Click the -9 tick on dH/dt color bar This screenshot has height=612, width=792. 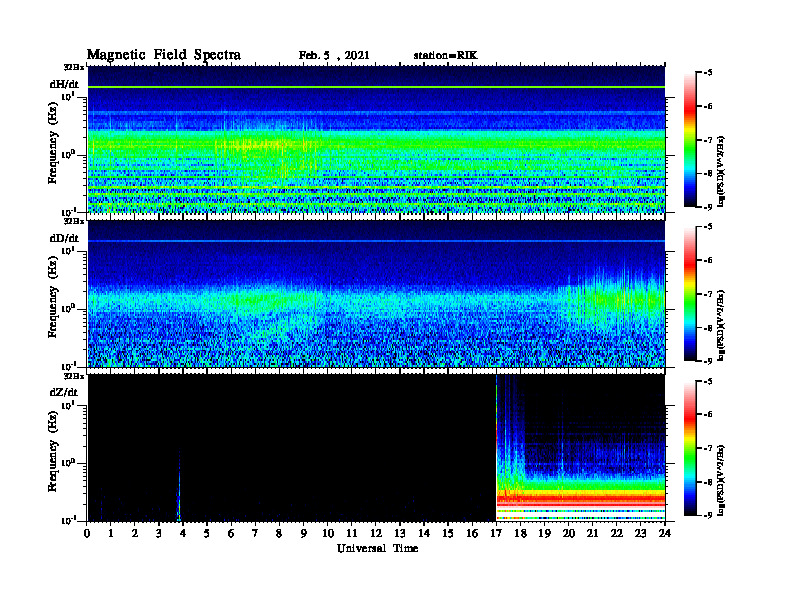pos(708,207)
